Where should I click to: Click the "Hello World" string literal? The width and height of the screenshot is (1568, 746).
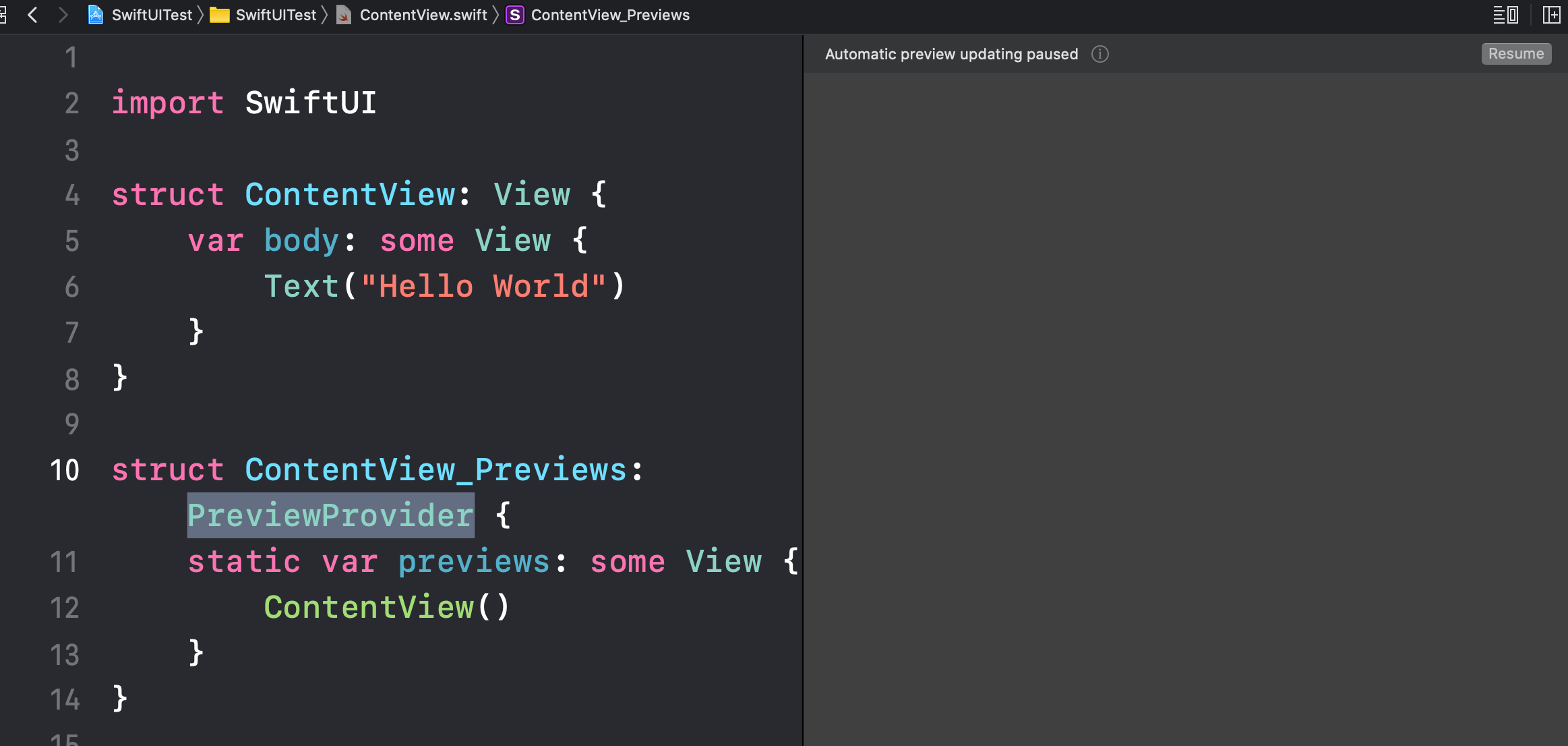[483, 287]
